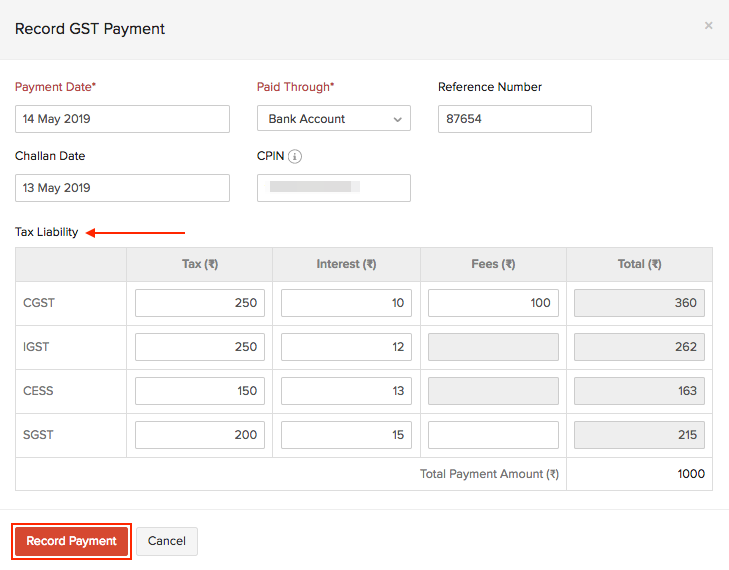Image resolution: width=729 pixels, height=570 pixels.
Task: Edit the CGST Interest field
Action: [346, 303]
